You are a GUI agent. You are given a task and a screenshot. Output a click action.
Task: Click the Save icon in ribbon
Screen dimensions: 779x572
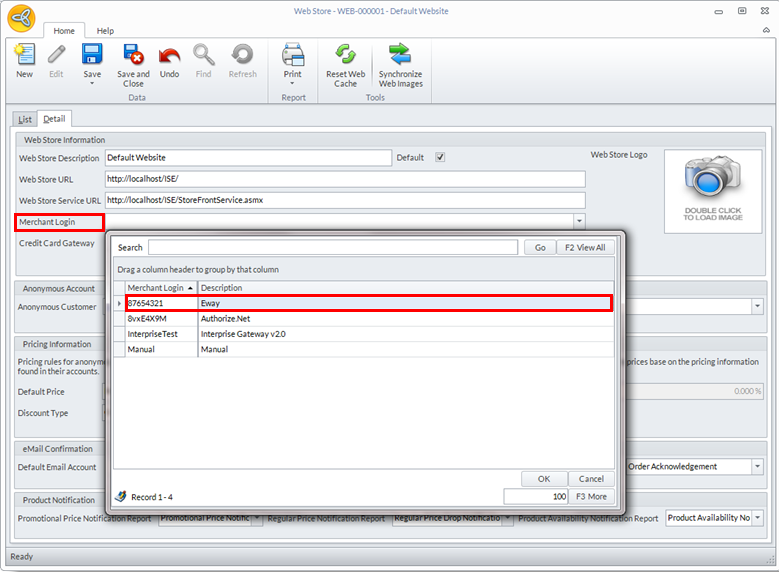(92, 55)
